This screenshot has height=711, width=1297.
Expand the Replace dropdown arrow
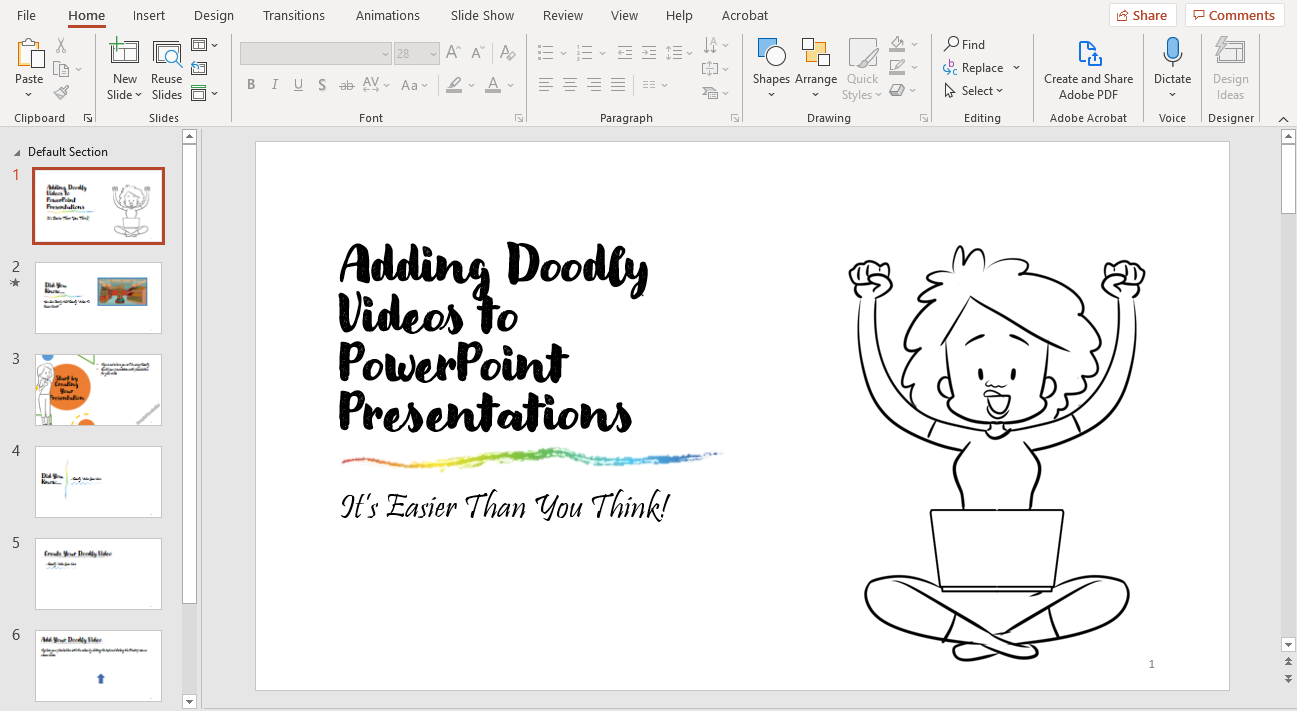pyautogui.click(x=1016, y=68)
